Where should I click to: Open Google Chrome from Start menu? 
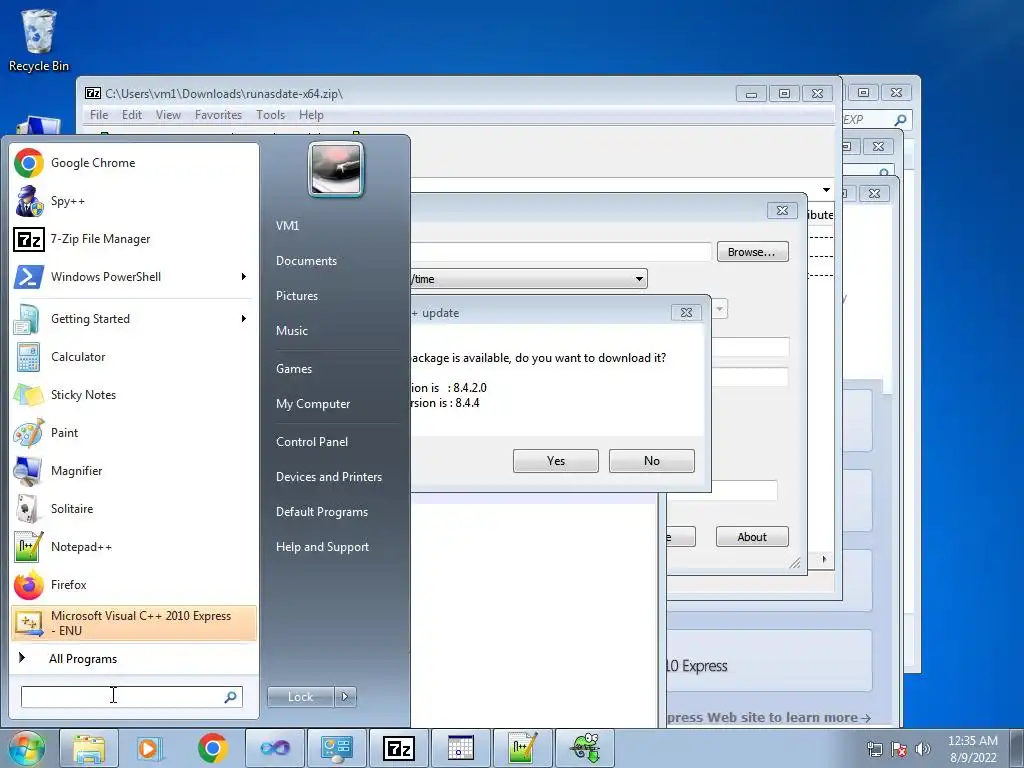[135, 163]
